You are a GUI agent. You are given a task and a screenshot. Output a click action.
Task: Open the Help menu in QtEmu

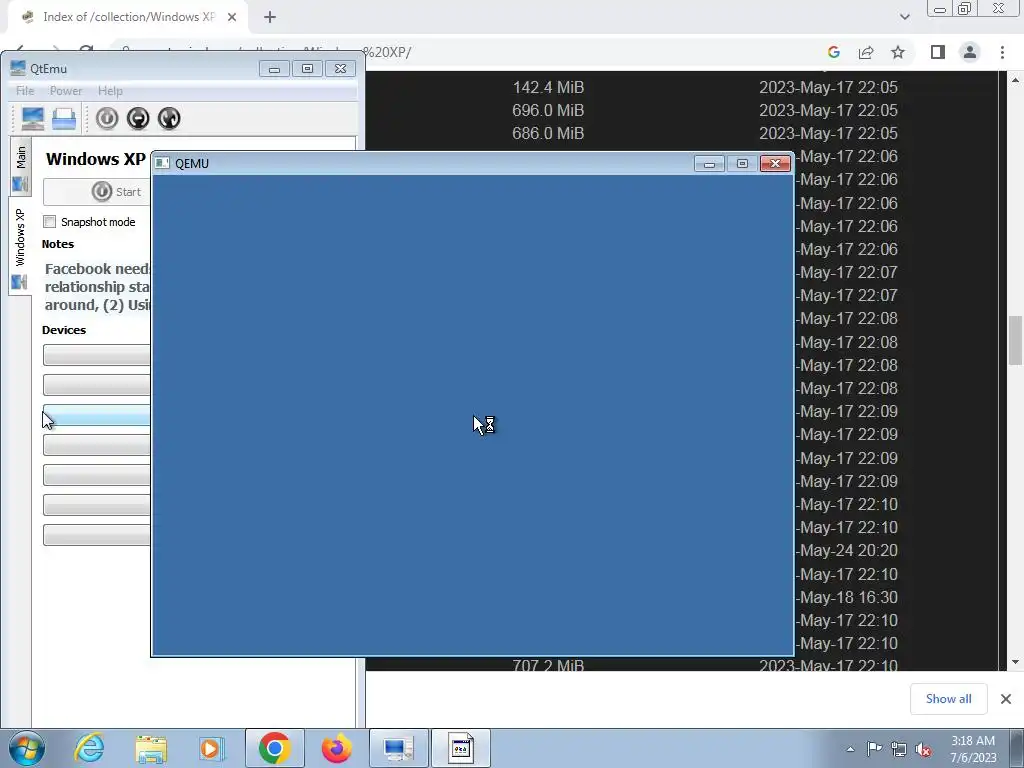pyautogui.click(x=110, y=91)
